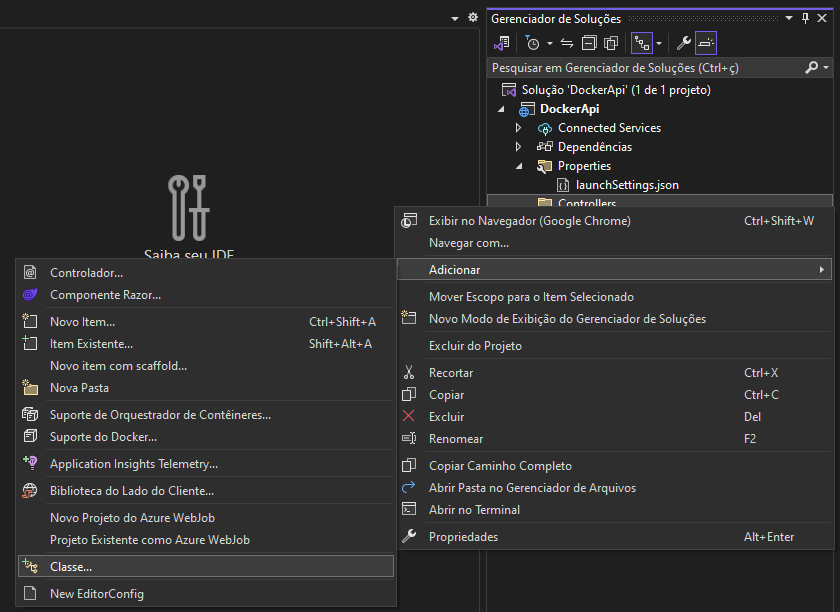
Task: Add a new Classe...
Action: (206, 566)
